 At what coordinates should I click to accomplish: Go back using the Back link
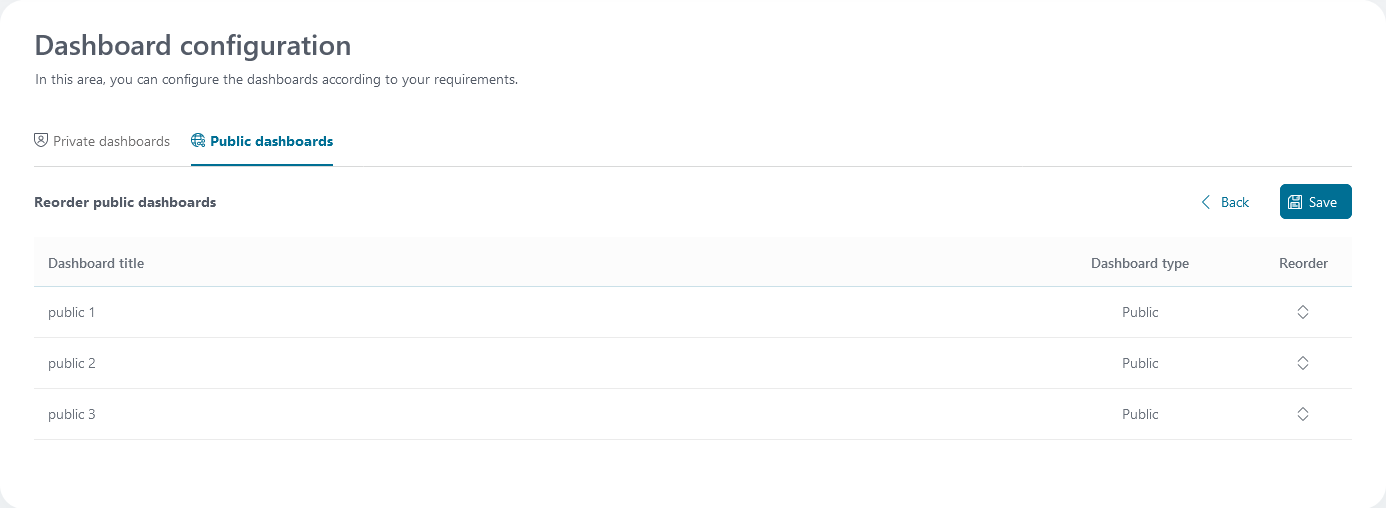(x=1225, y=202)
